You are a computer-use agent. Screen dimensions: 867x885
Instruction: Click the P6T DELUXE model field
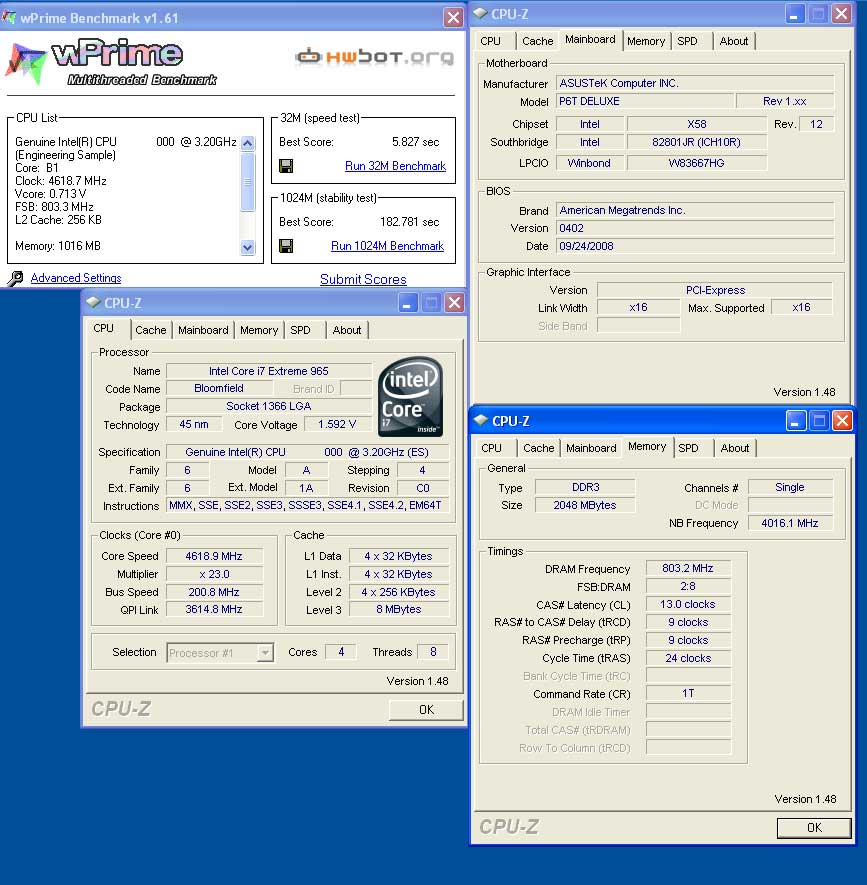tap(645, 101)
